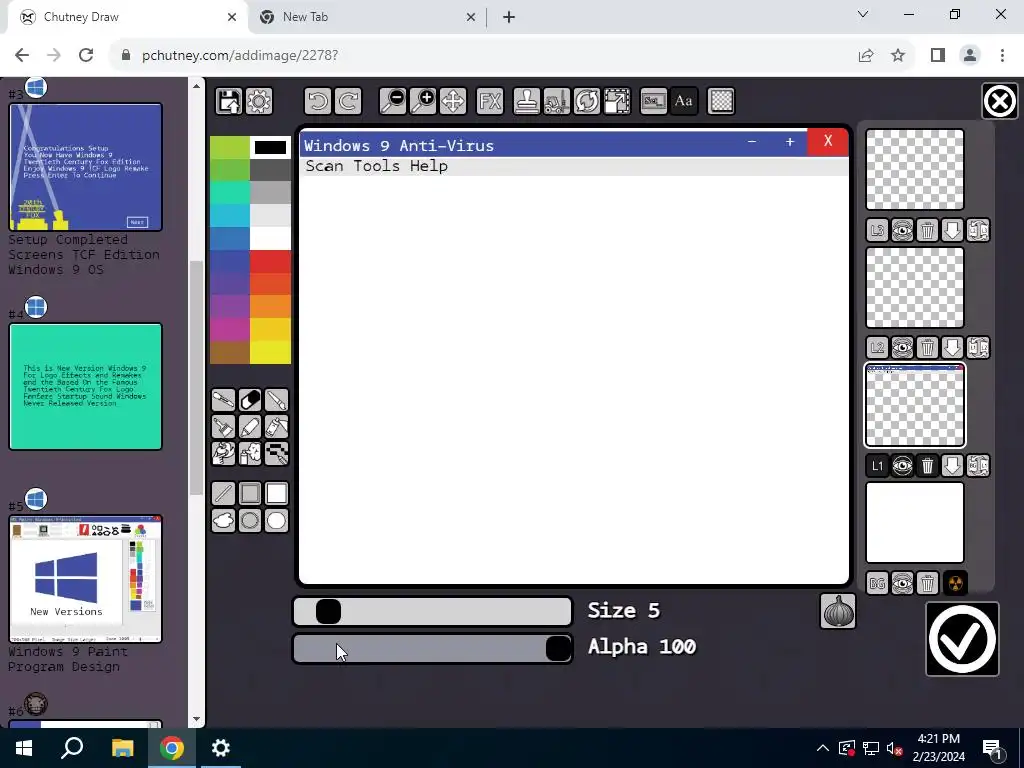Click the resize/scale selection icon
1024x768 pixels.
pyautogui.click(x=617, y=101)
